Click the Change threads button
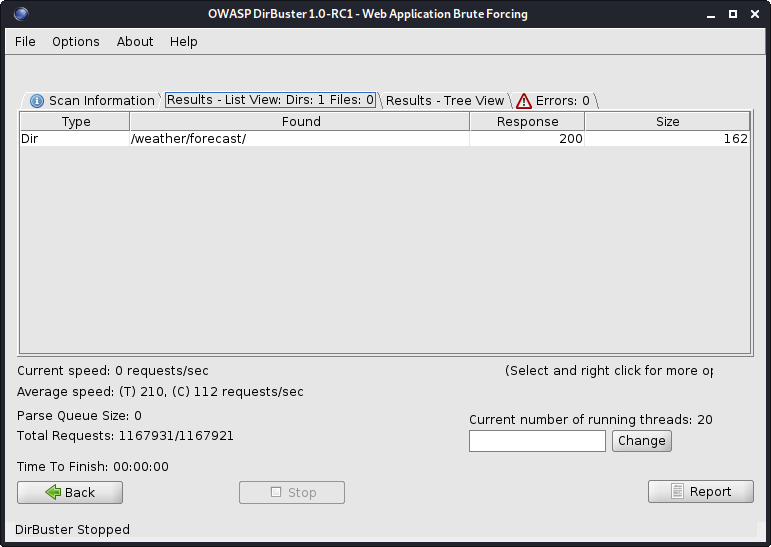The width and height of the screenshot is (771, 547). coord(642,441)
